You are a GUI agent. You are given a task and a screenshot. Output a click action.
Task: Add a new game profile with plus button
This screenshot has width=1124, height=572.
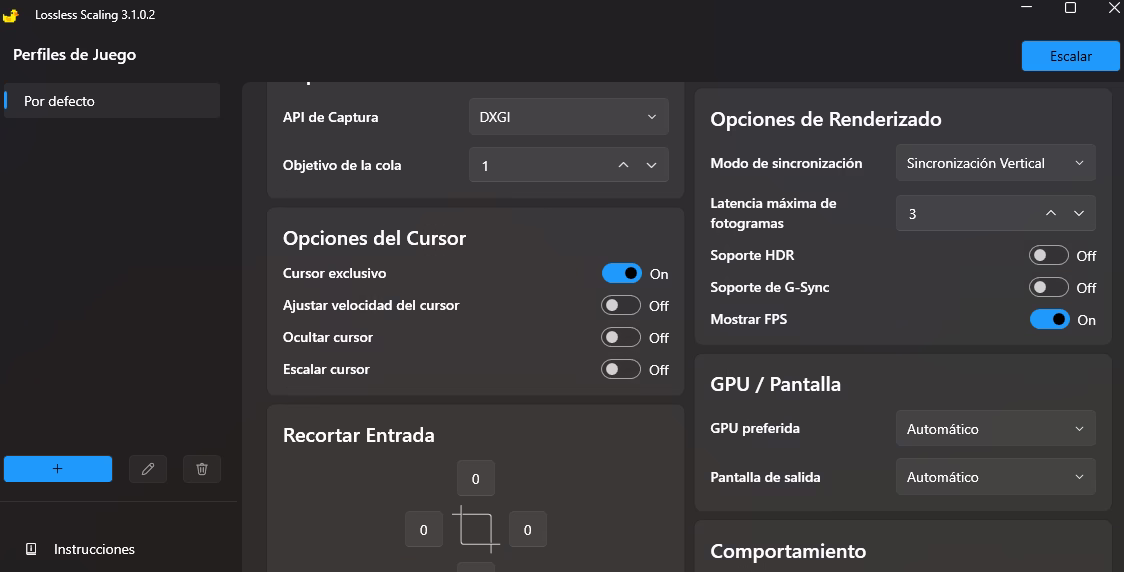[58, 469]
